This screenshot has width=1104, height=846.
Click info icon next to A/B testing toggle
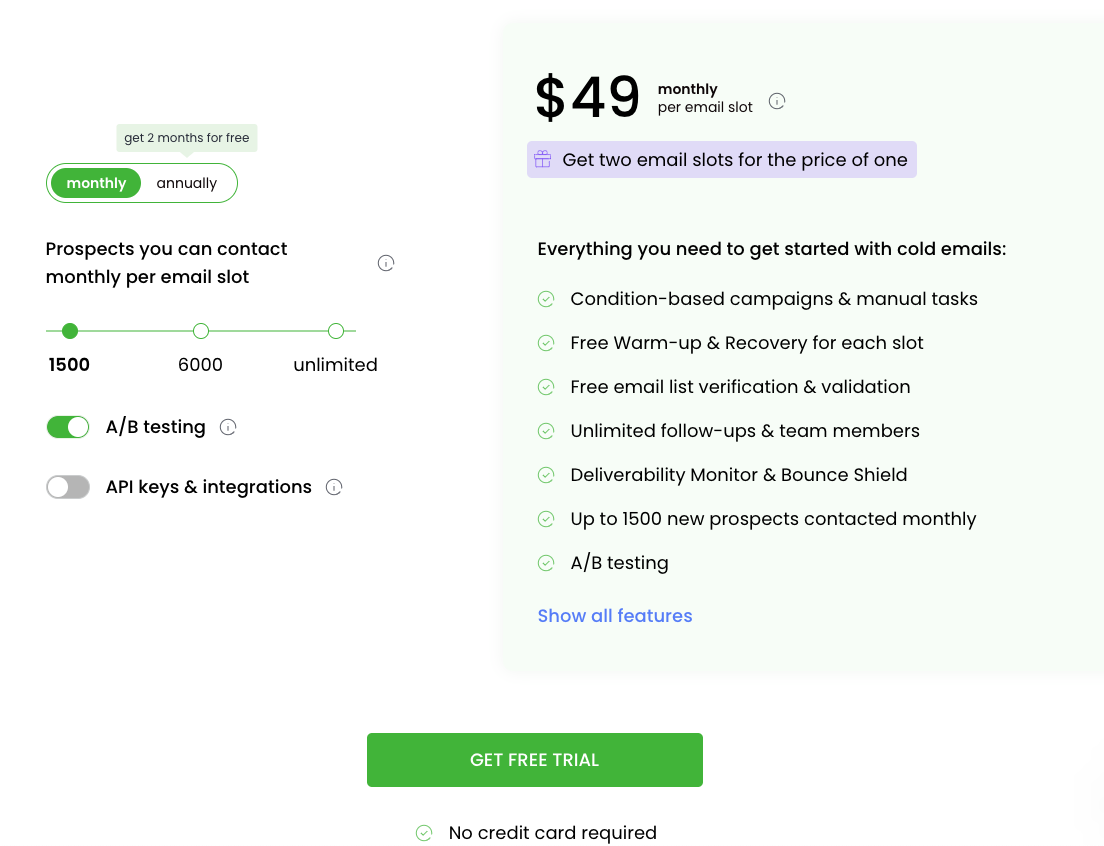pos(228,428)
